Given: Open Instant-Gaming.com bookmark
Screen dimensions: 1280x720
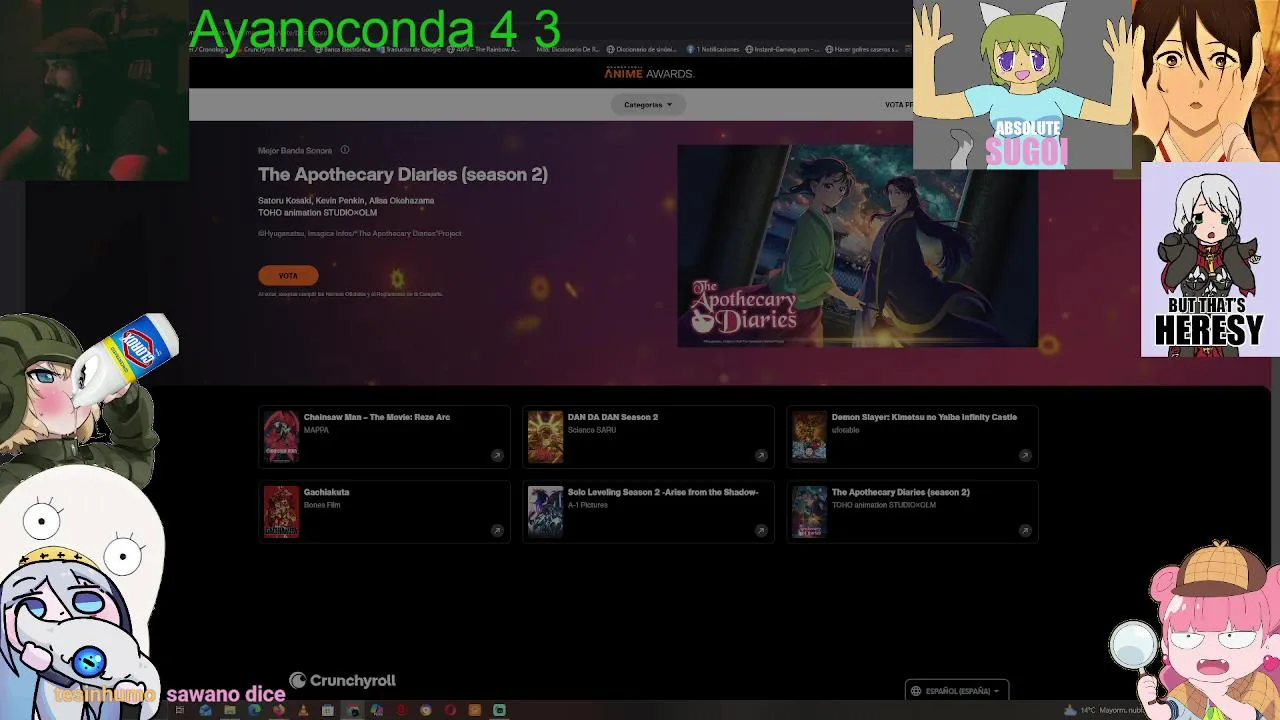Looking at the screenshot, I should click(x=782, y=49).
